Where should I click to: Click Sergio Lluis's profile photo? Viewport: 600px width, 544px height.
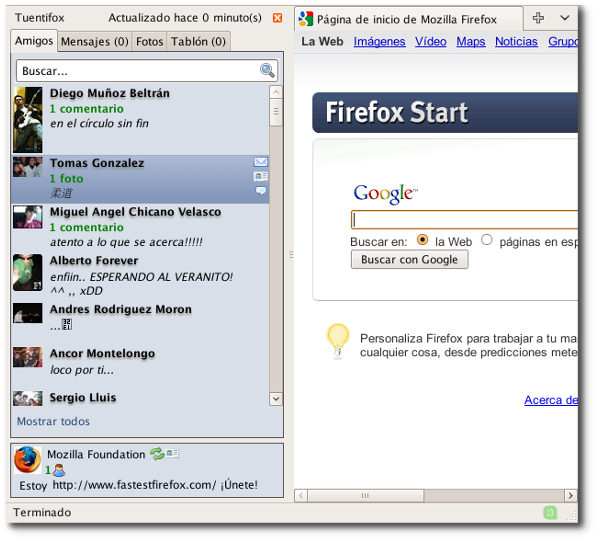(x=28, y=398)
